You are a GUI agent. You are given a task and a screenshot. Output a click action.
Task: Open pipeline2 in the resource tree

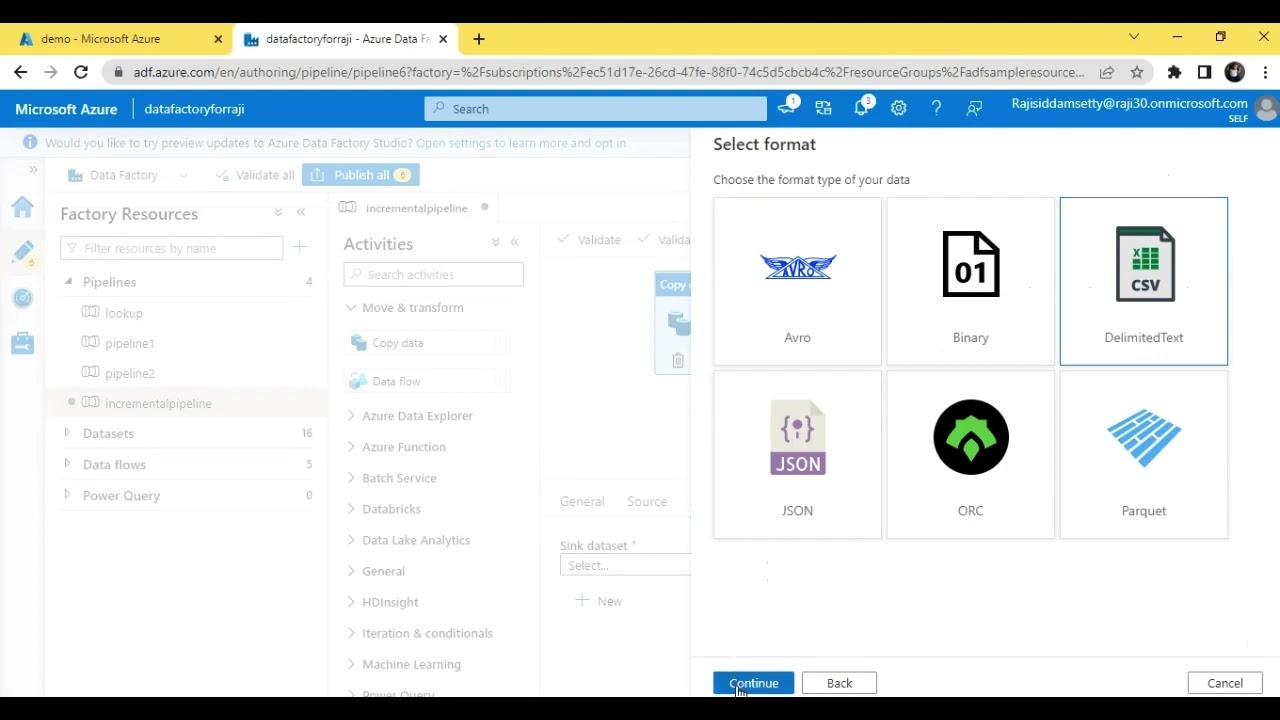click(129, 373)
